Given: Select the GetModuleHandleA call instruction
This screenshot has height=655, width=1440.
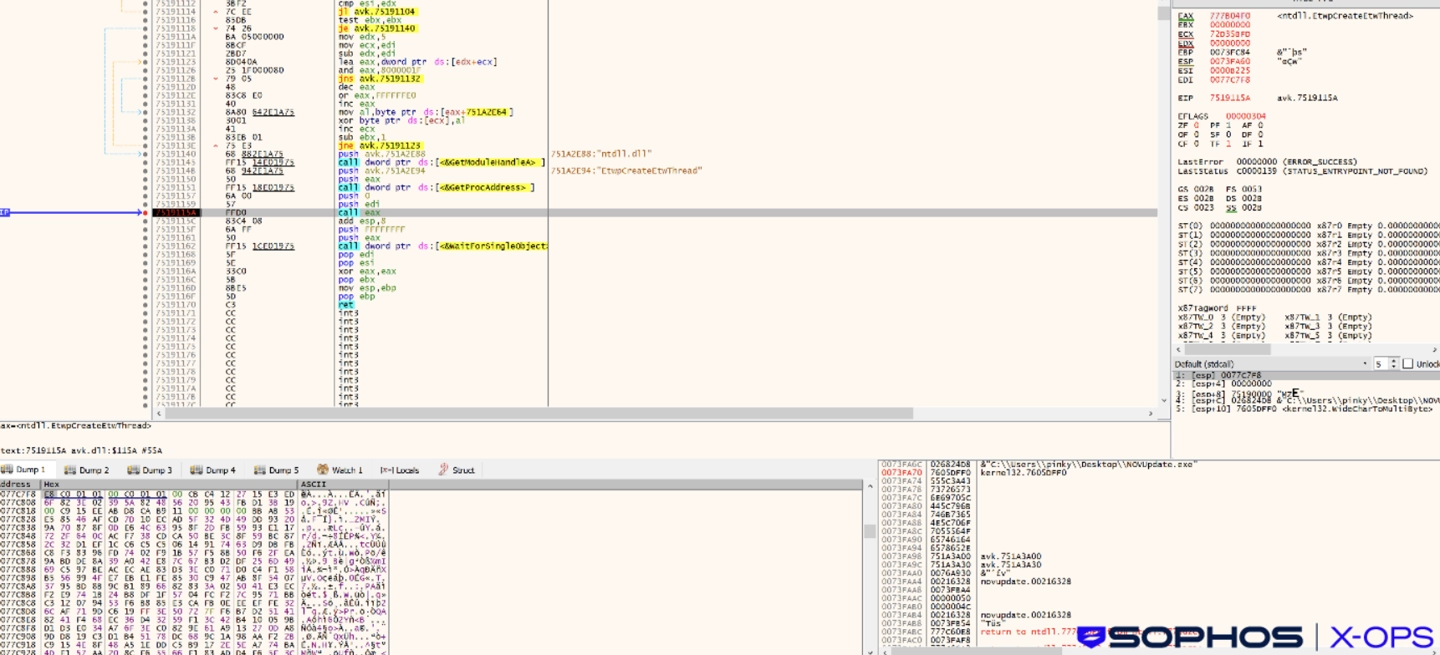Looking at the screenshot, I should click(441, 162).
